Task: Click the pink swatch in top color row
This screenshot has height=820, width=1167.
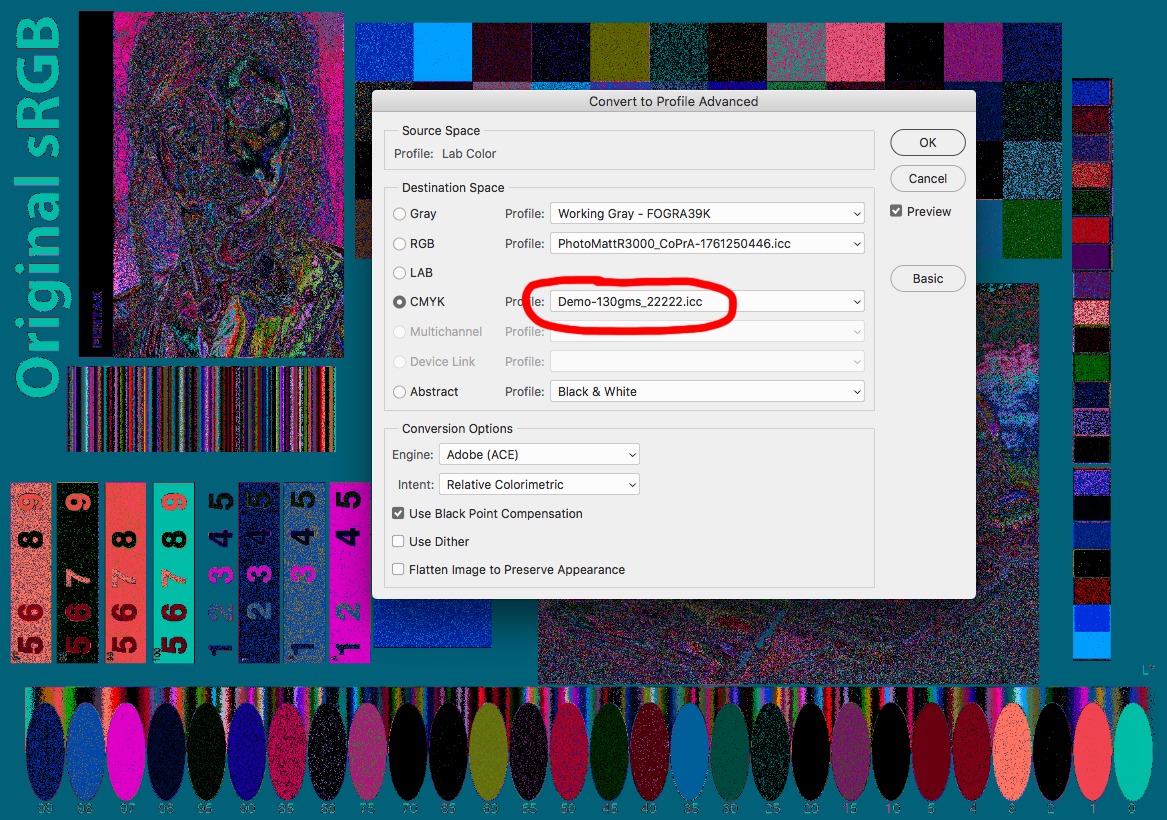Action: (855, 51)
